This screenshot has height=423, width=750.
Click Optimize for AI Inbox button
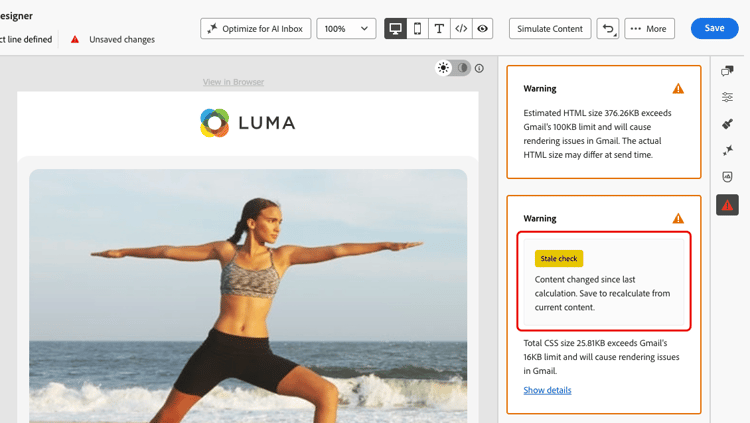point(255,29)
